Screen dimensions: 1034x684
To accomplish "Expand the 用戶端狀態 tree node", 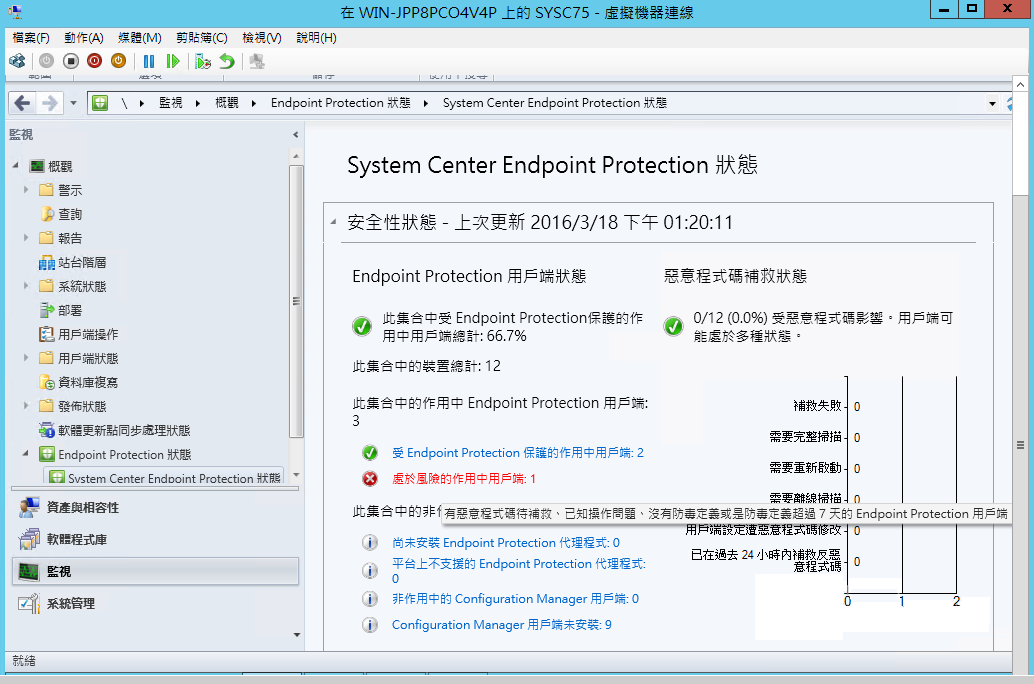I will tap(26, 358).
